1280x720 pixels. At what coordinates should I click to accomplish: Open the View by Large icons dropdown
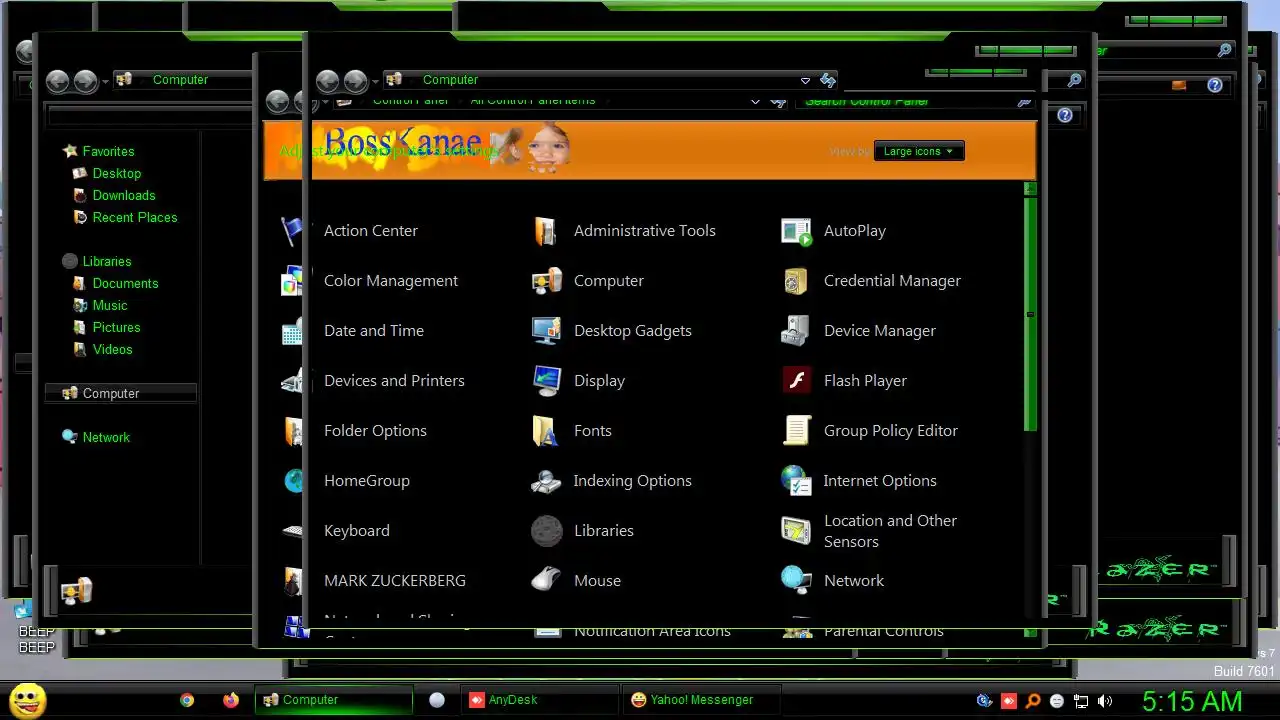click(x=919, y=151)
